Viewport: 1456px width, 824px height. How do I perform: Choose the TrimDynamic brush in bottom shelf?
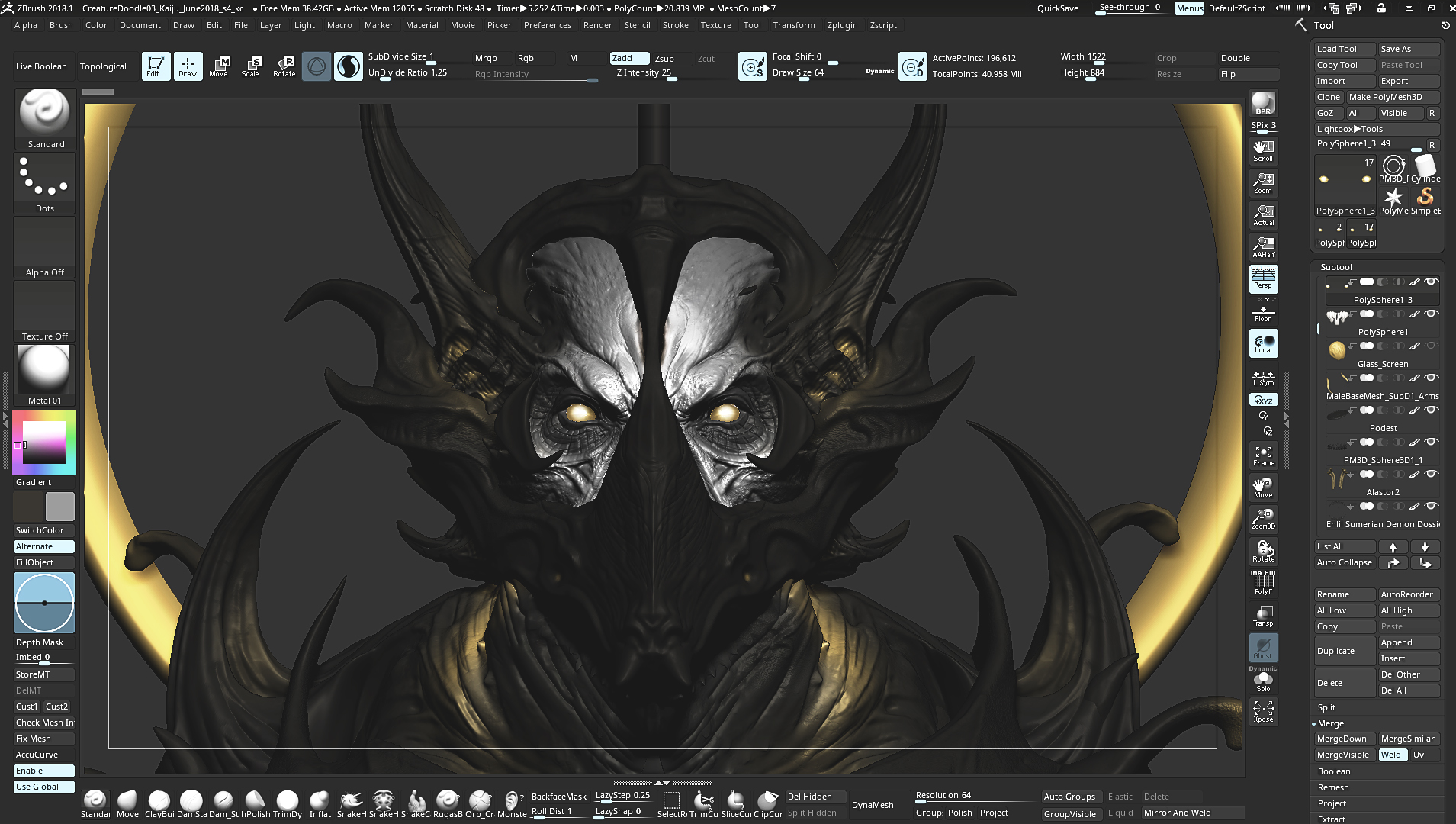click(x=288, y=804)
